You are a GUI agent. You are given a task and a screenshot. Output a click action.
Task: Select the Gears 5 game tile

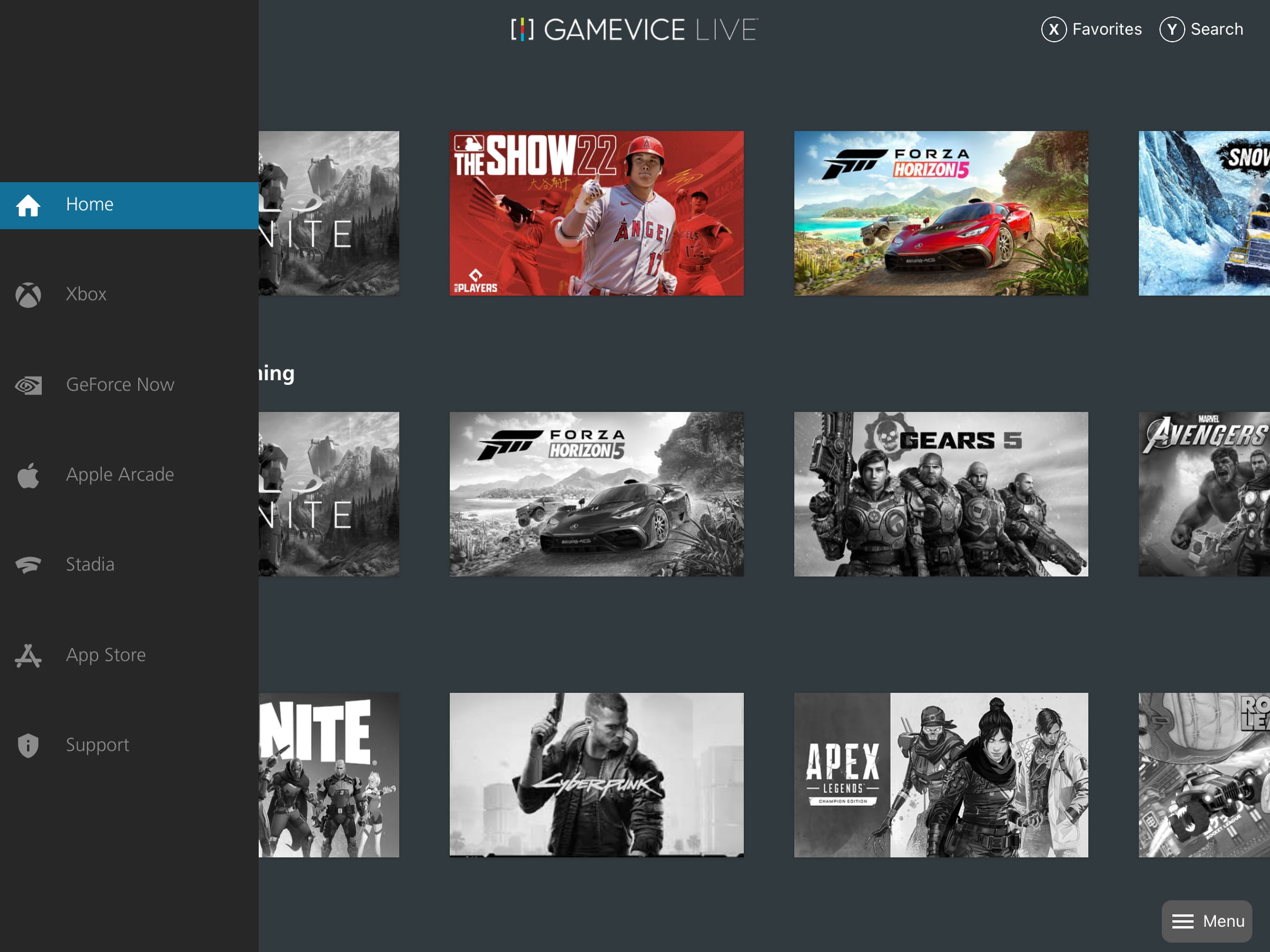point(941,494)
